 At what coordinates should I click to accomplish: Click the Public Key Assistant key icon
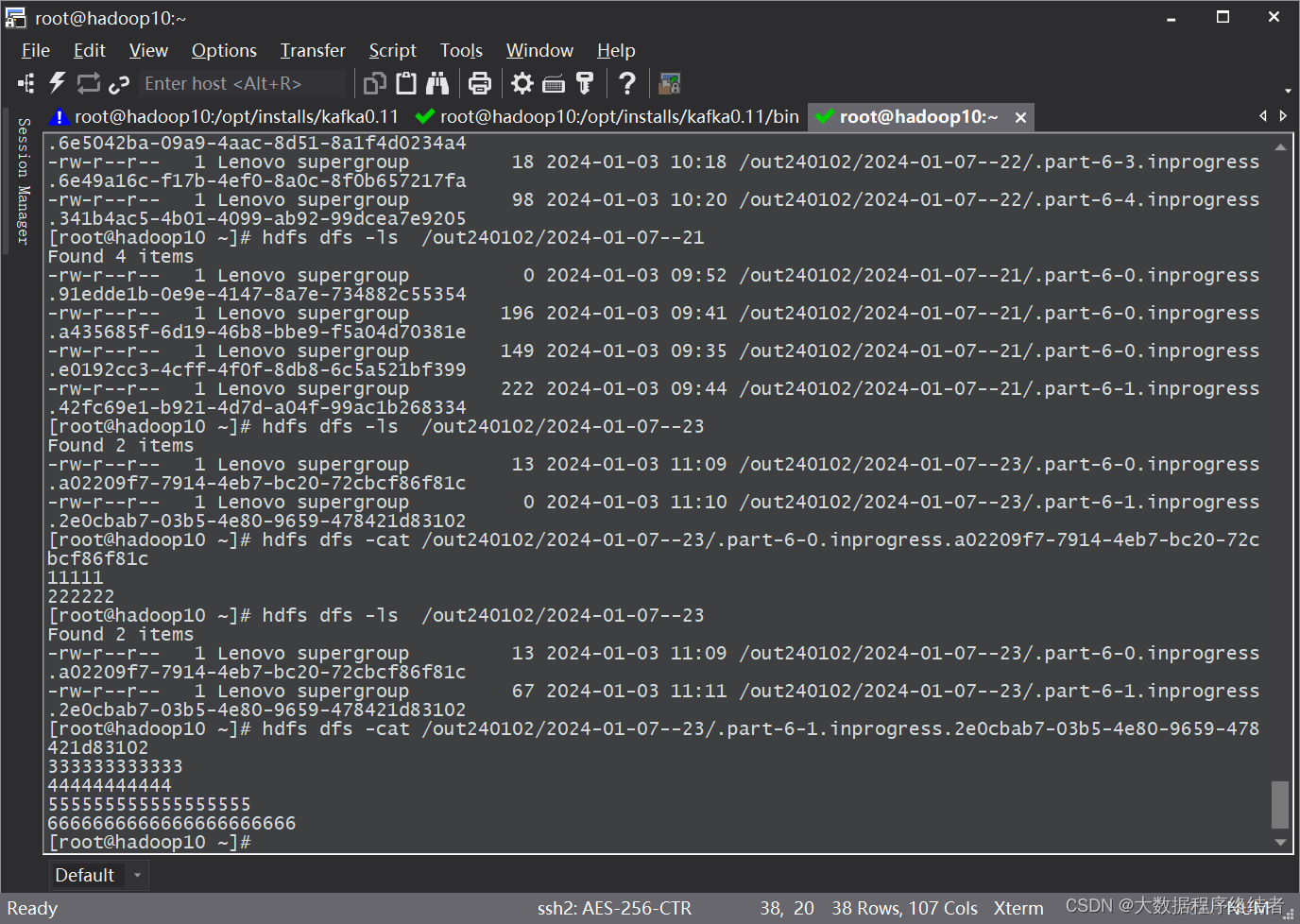(585, 83)
